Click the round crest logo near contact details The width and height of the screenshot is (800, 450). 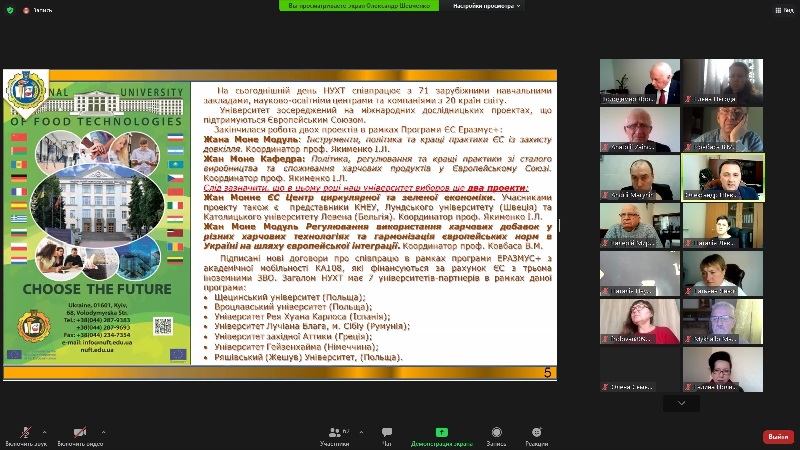(34, 326)
